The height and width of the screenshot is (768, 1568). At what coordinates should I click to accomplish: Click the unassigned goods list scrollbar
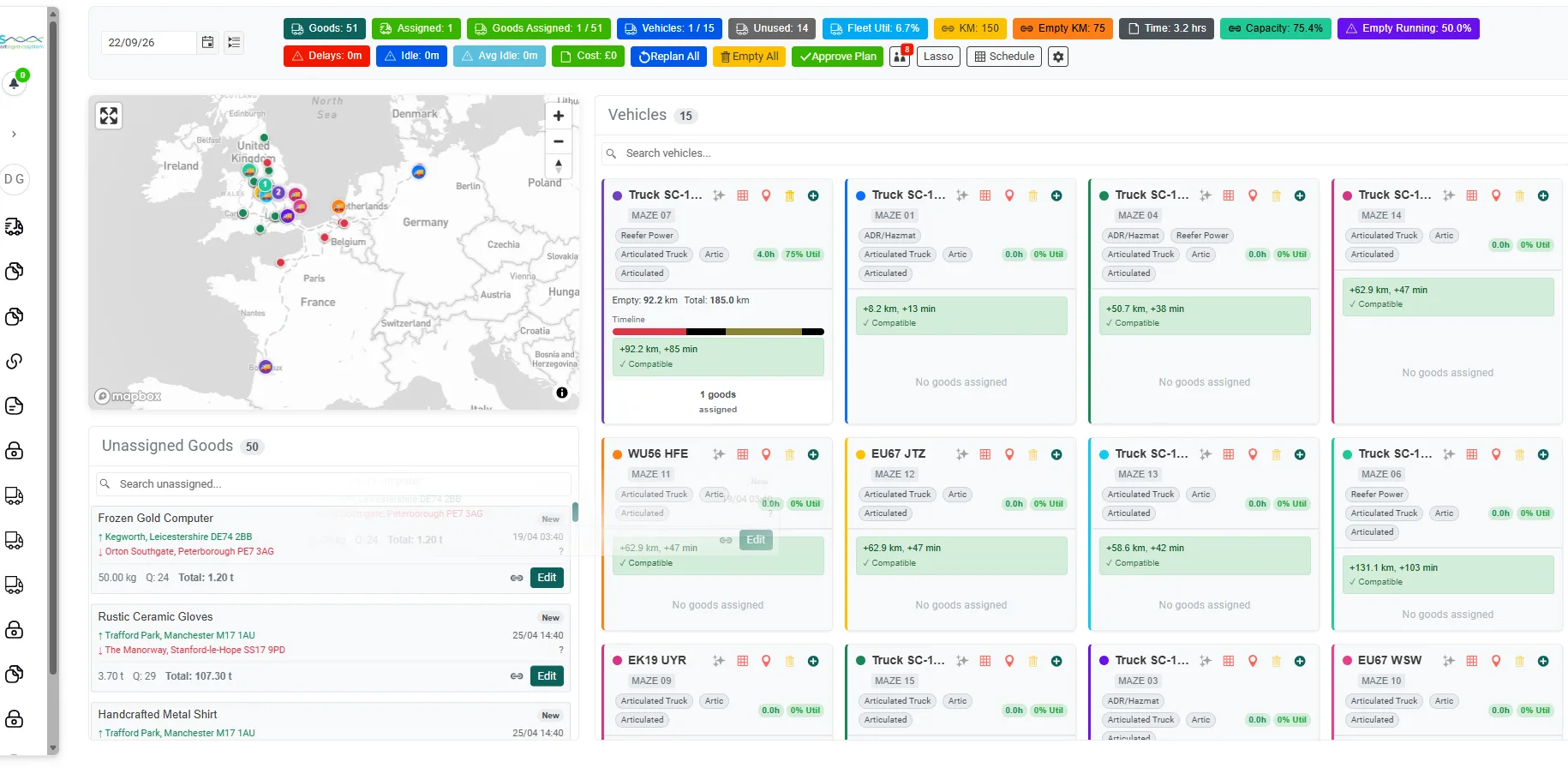pyautogui.click(x=575, y=512)
